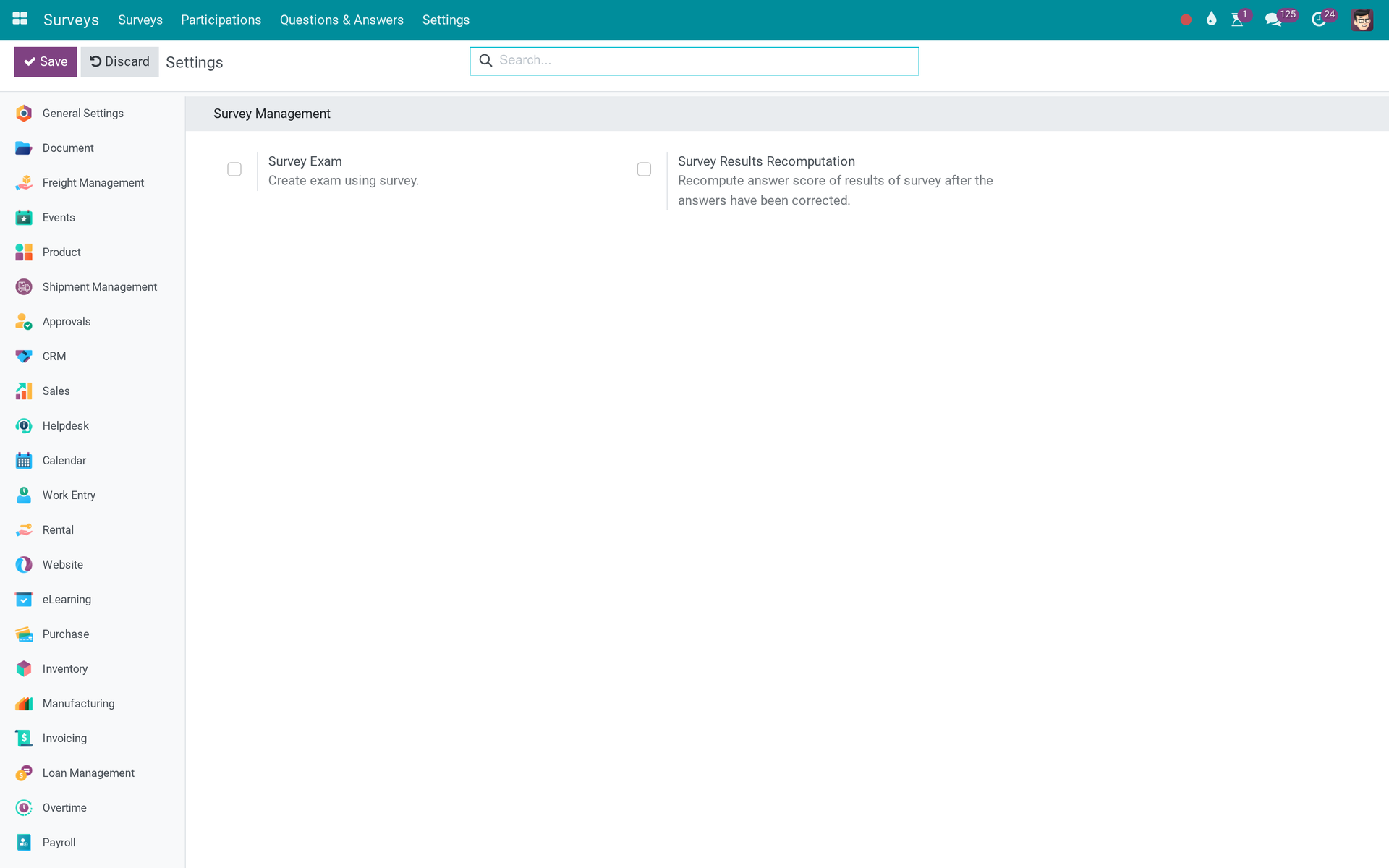Click the water drop icon in top bar
Viewport: 1389px width, 868px height.
coord(1211,19)
